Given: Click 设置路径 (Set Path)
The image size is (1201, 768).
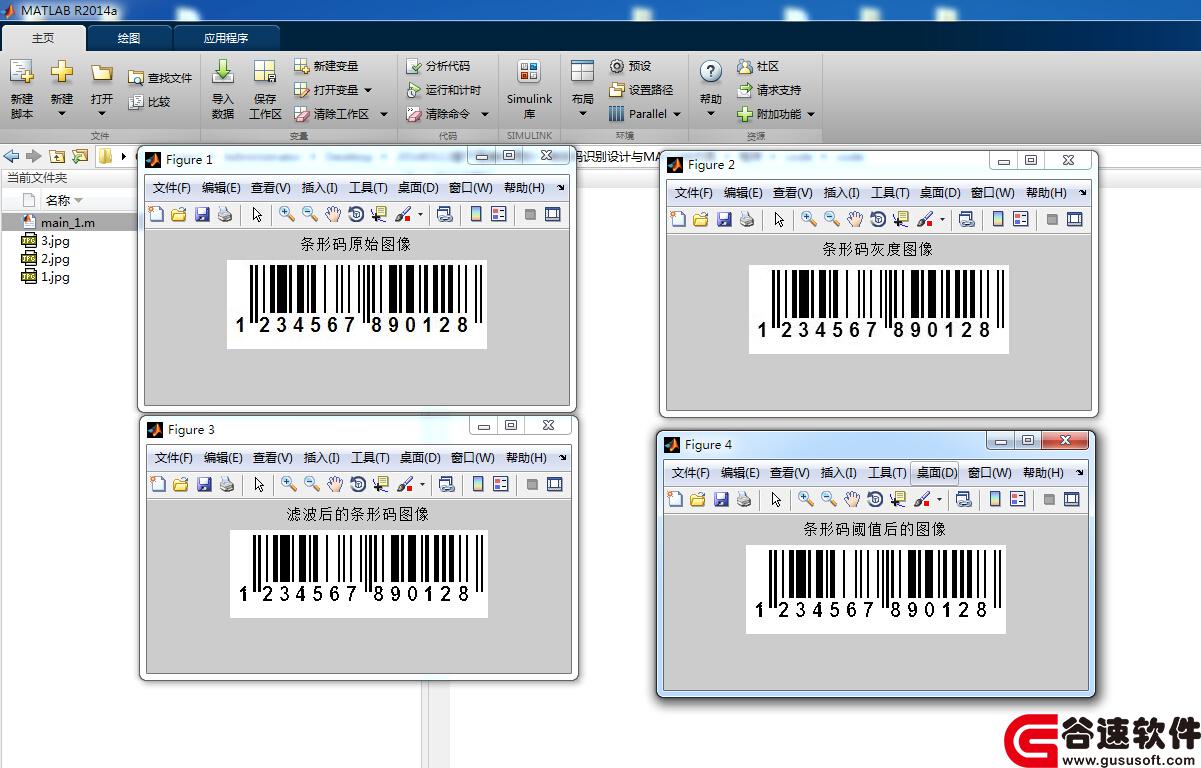Looking at the screenshot, I should pyautogui.click(x=641, y=90).
